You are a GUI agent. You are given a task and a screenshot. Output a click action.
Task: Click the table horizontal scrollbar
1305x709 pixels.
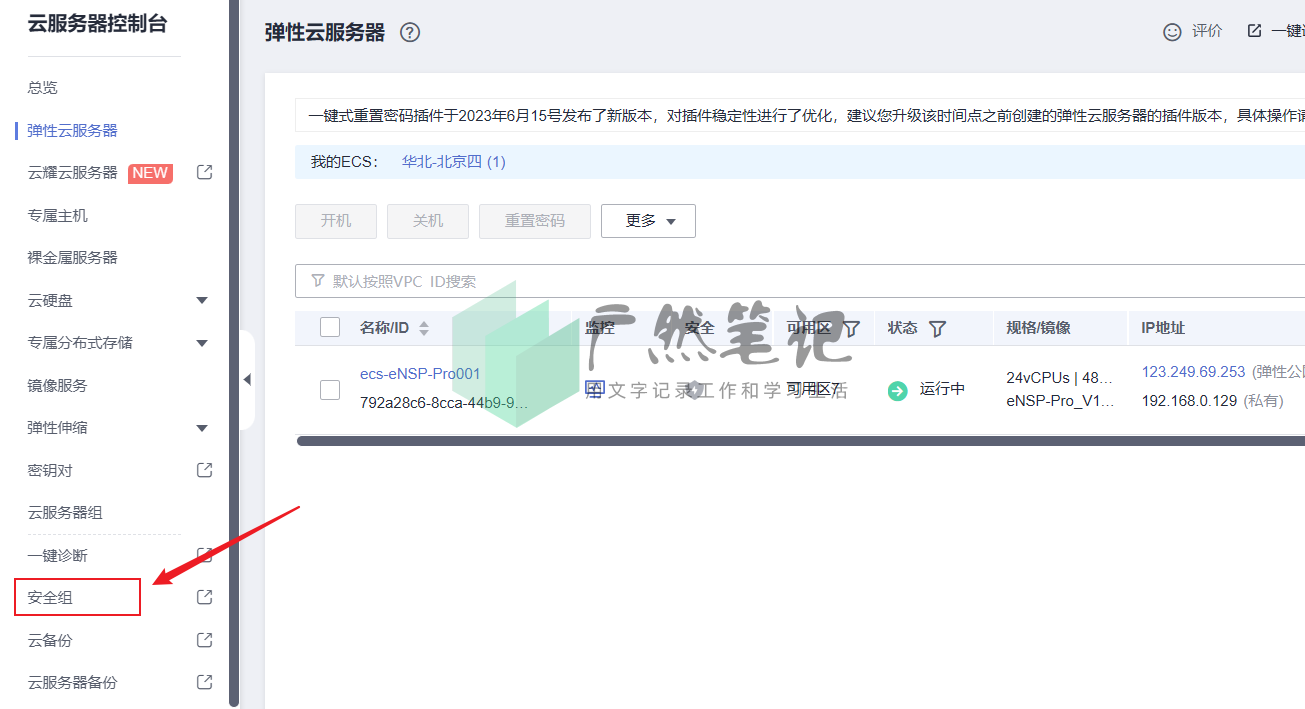coord(801,440)
